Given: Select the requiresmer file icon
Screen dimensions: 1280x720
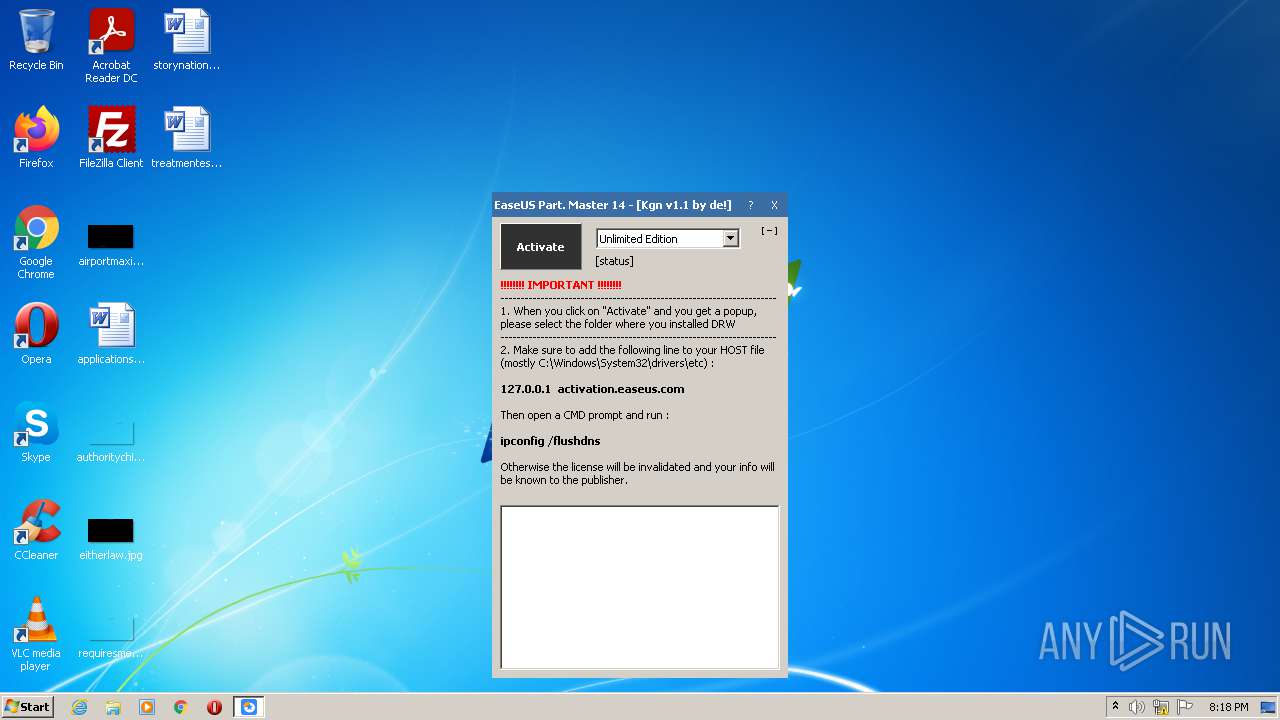Looking at the screenshot, I should 111,636.
